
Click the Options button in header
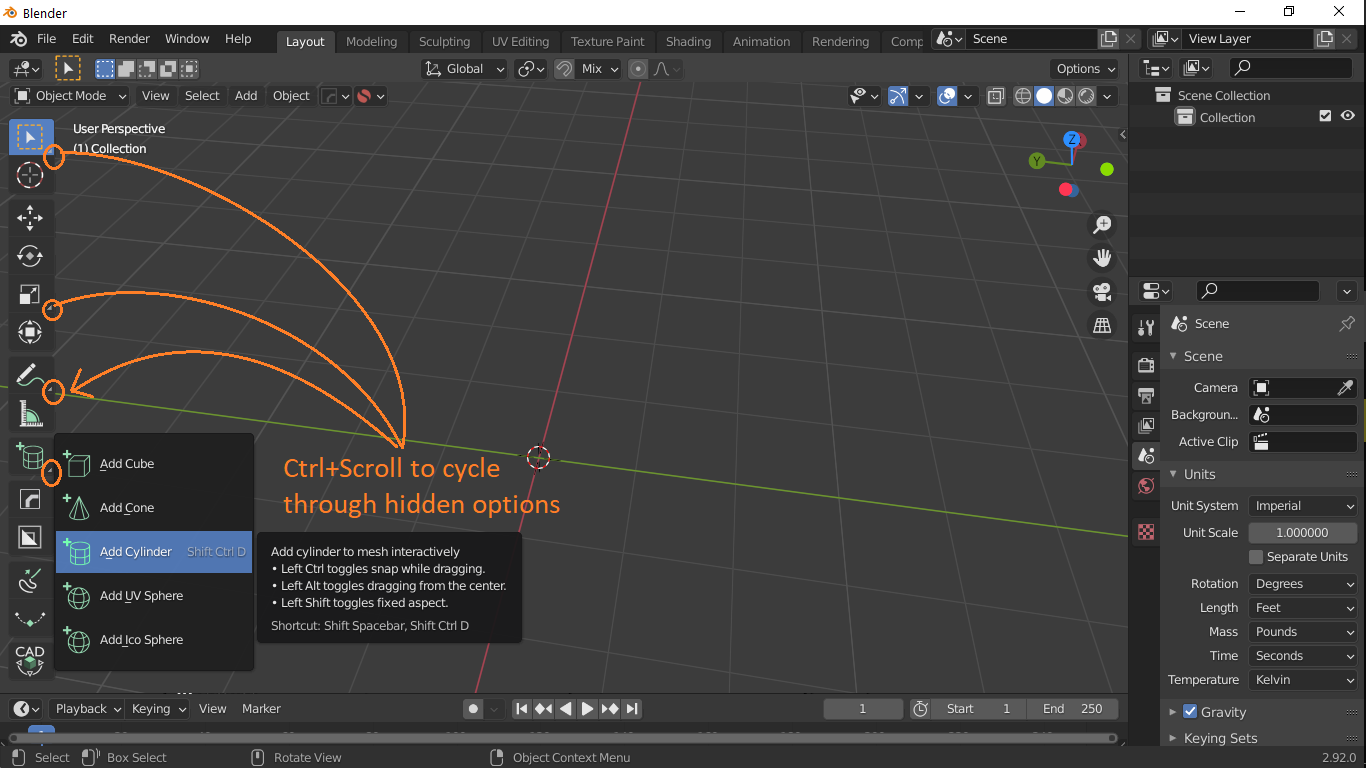pyautogui.click(x=1086, y=69)
